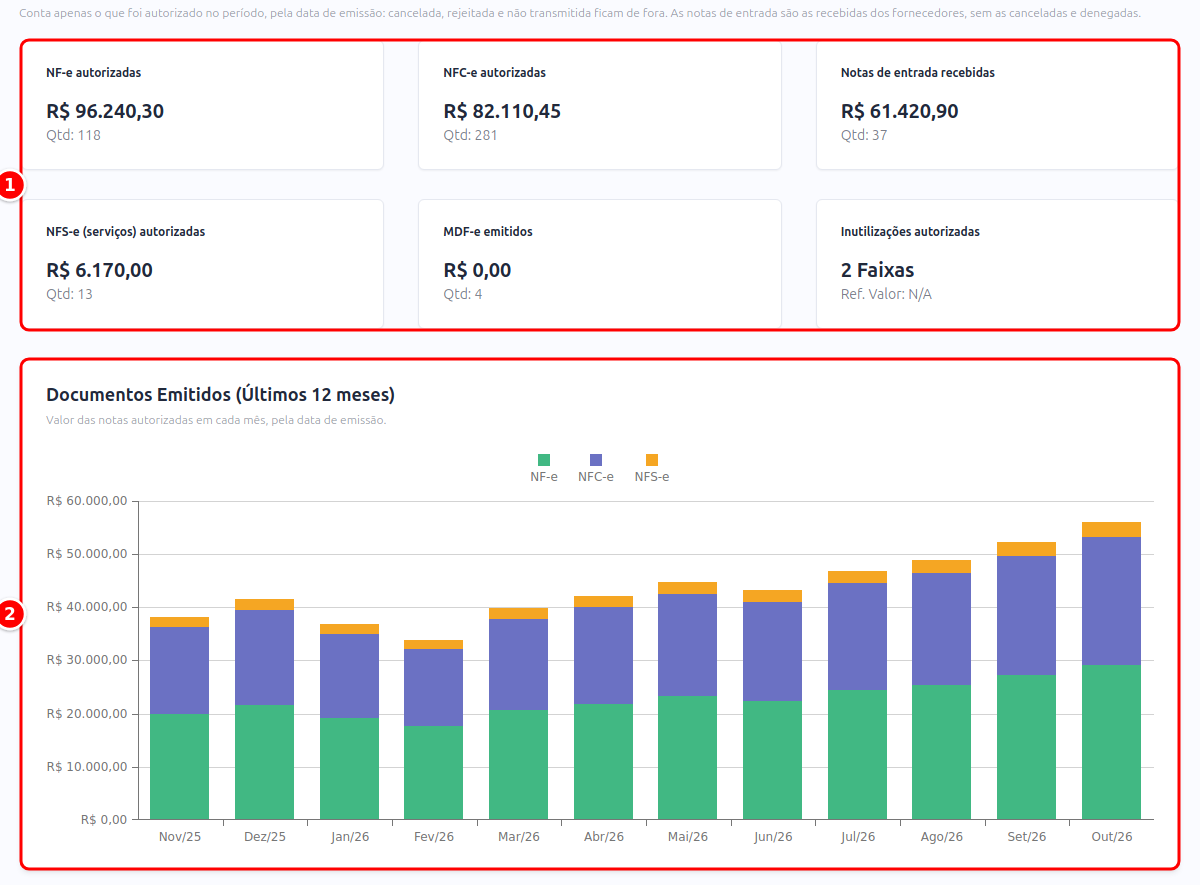Image resolution: width=1200 pixels, height=885 pixels.
Task: Select the Fev/26 bar's purple NFC-e segment
Action: (x=434, y=687)
